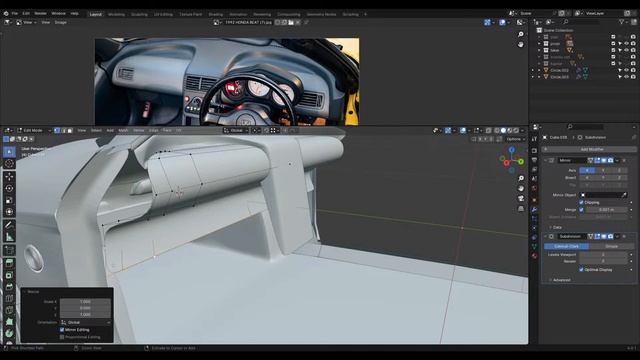This screenshot has height=360, width=640.
Task: Toggle the Mirror Editing checkbox
Action: (x=62, y=330)
